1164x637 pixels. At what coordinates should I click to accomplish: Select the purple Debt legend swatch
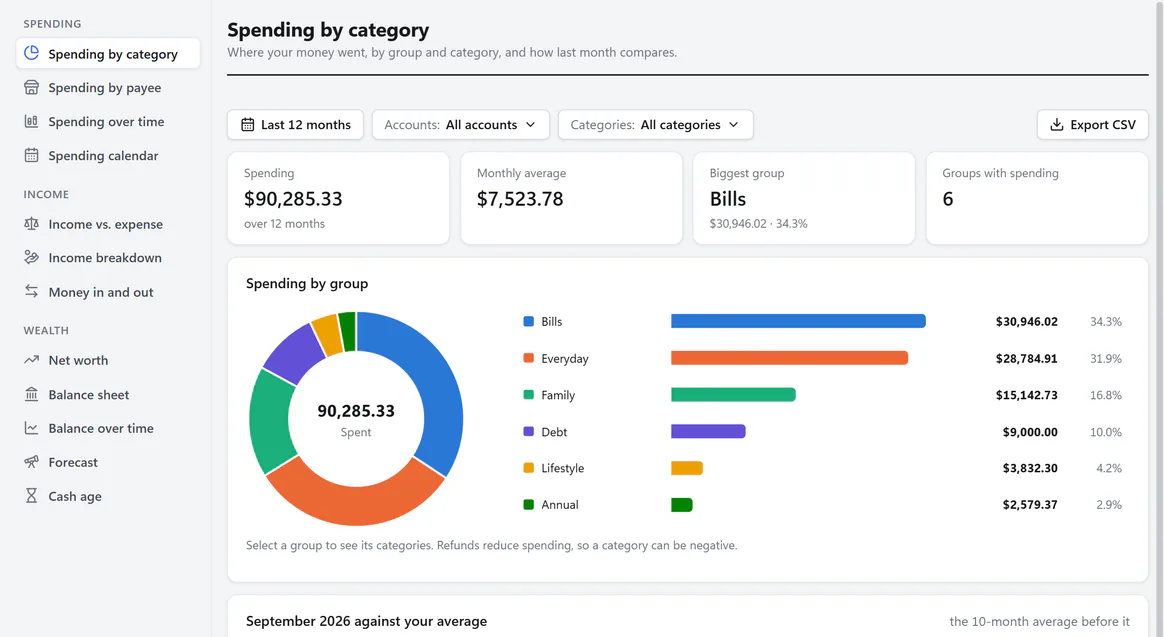point(529,431)
